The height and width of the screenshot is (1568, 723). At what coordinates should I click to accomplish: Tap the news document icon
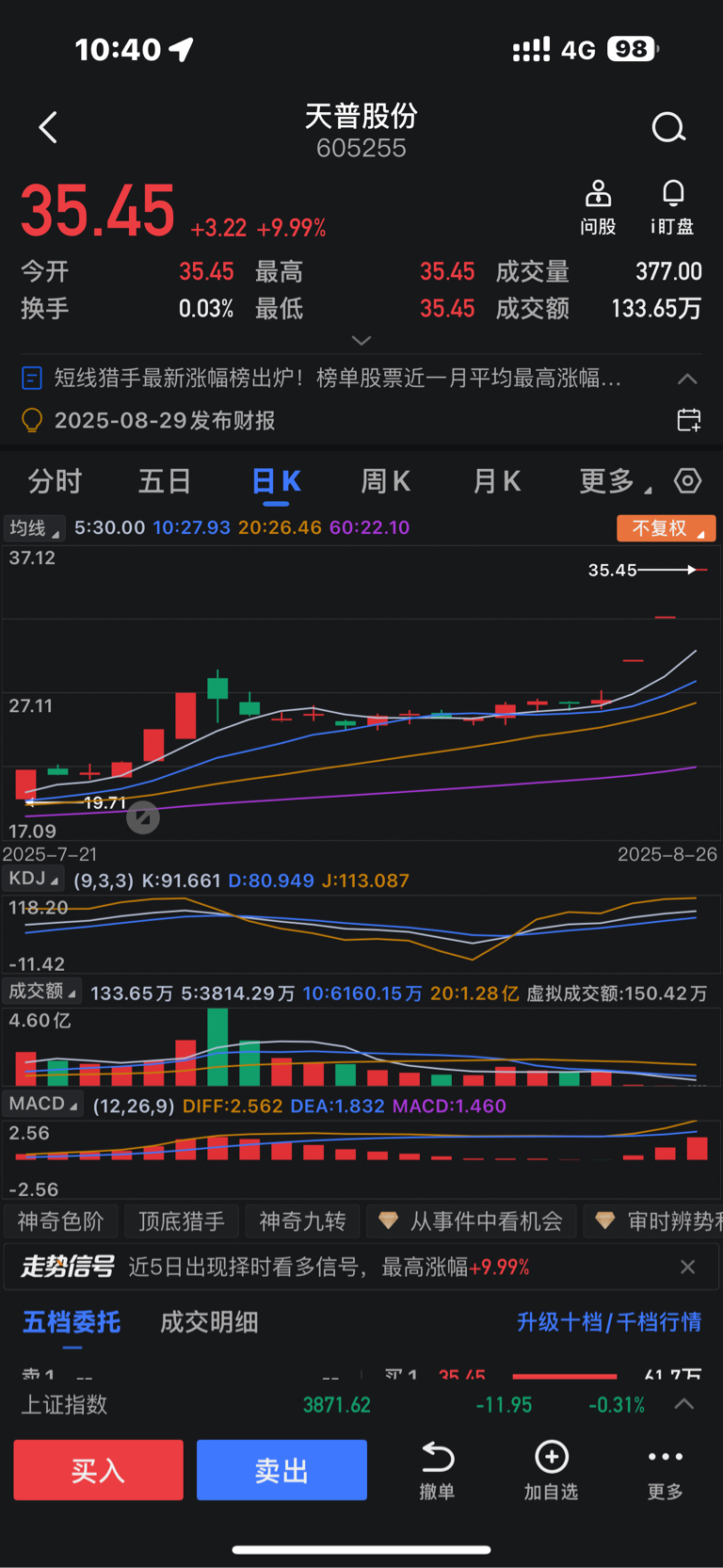point(31,379)
